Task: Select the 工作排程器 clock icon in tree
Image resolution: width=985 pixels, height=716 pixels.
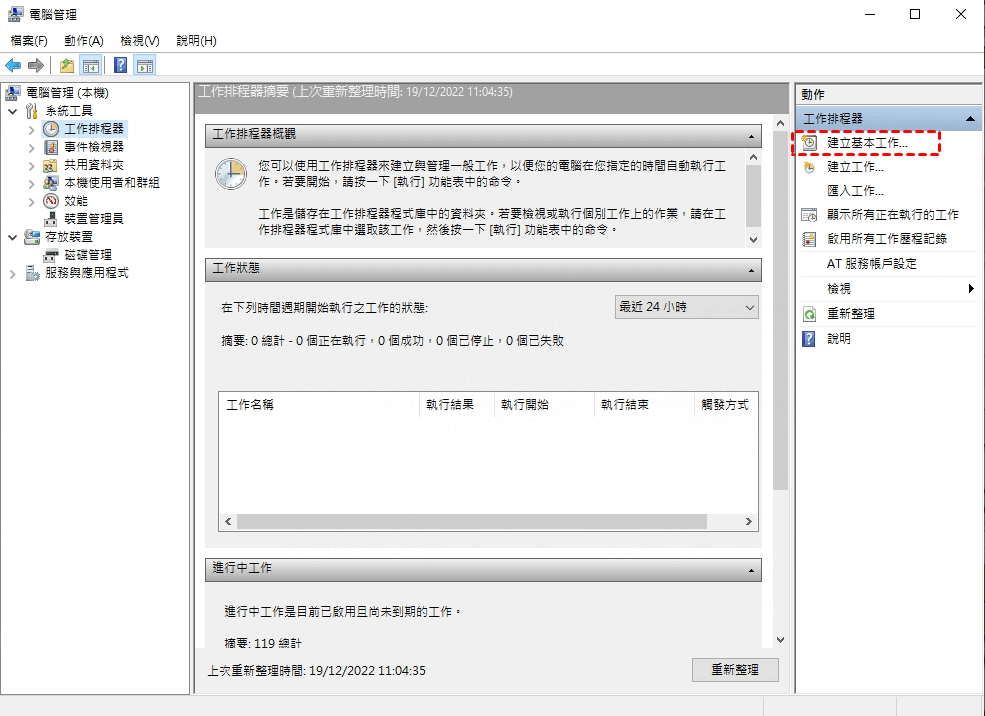Action: (x=51, y=129)
